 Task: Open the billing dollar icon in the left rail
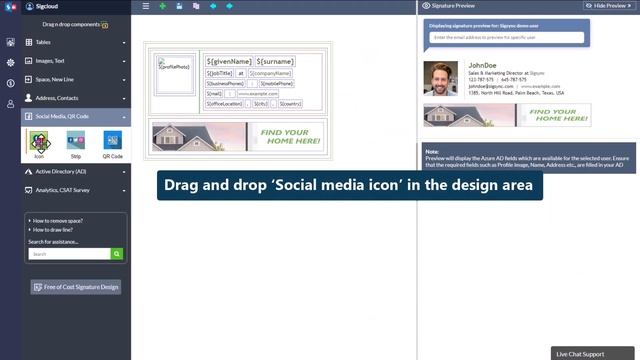[11, 83]
